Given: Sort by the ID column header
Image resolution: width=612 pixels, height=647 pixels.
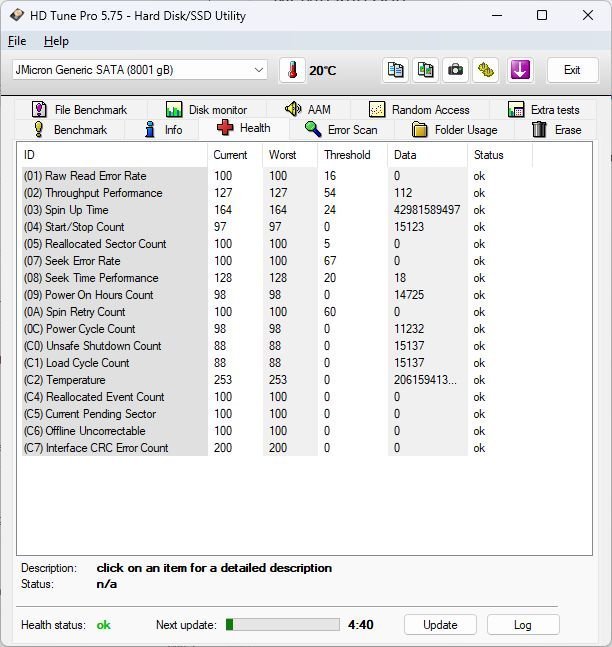Looking at the screenshot, I should coord(112,155).
